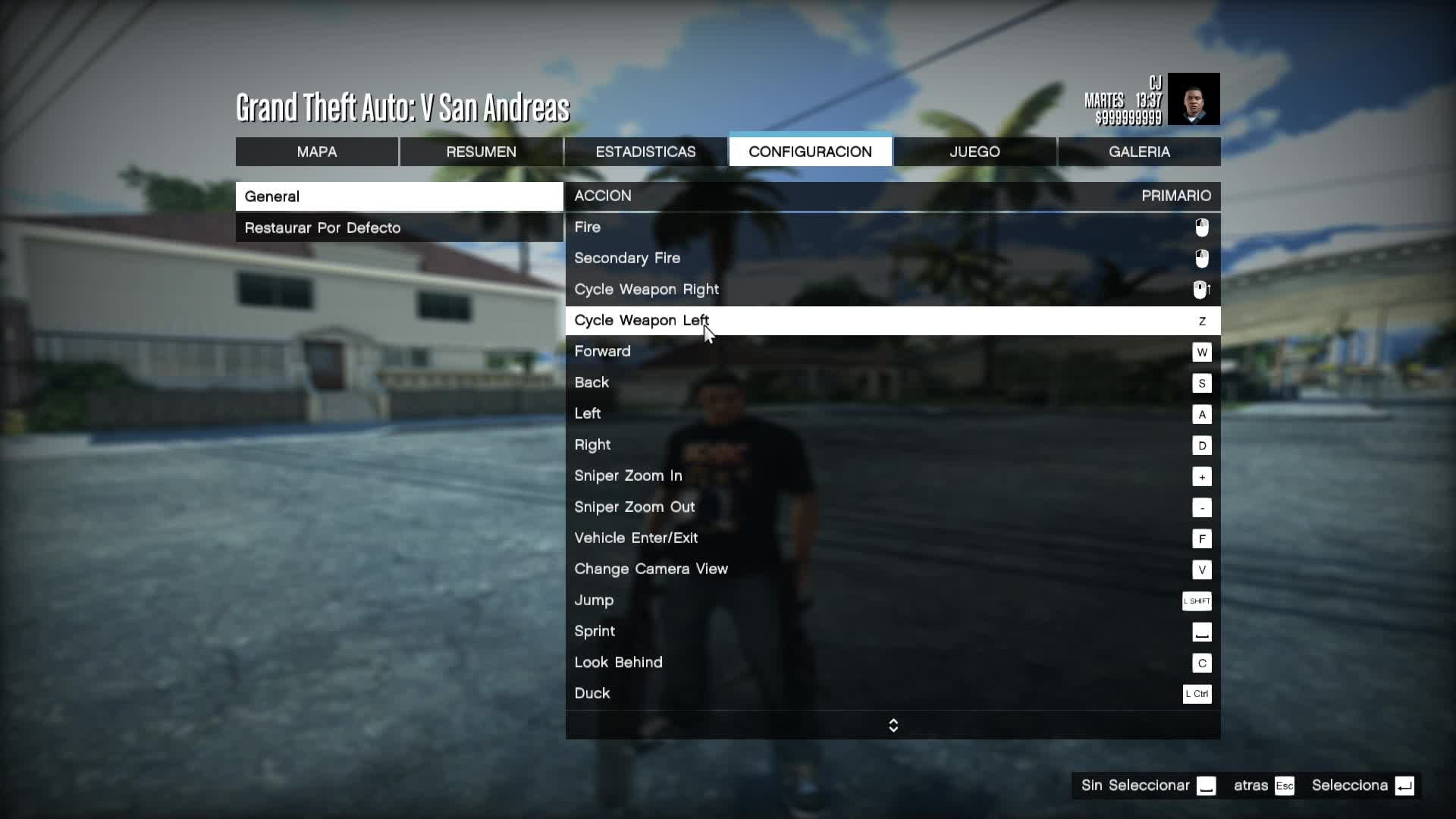Select the Jump keybind icon
Viewport: 1456px width, 819px height.
click(1196, 601)
